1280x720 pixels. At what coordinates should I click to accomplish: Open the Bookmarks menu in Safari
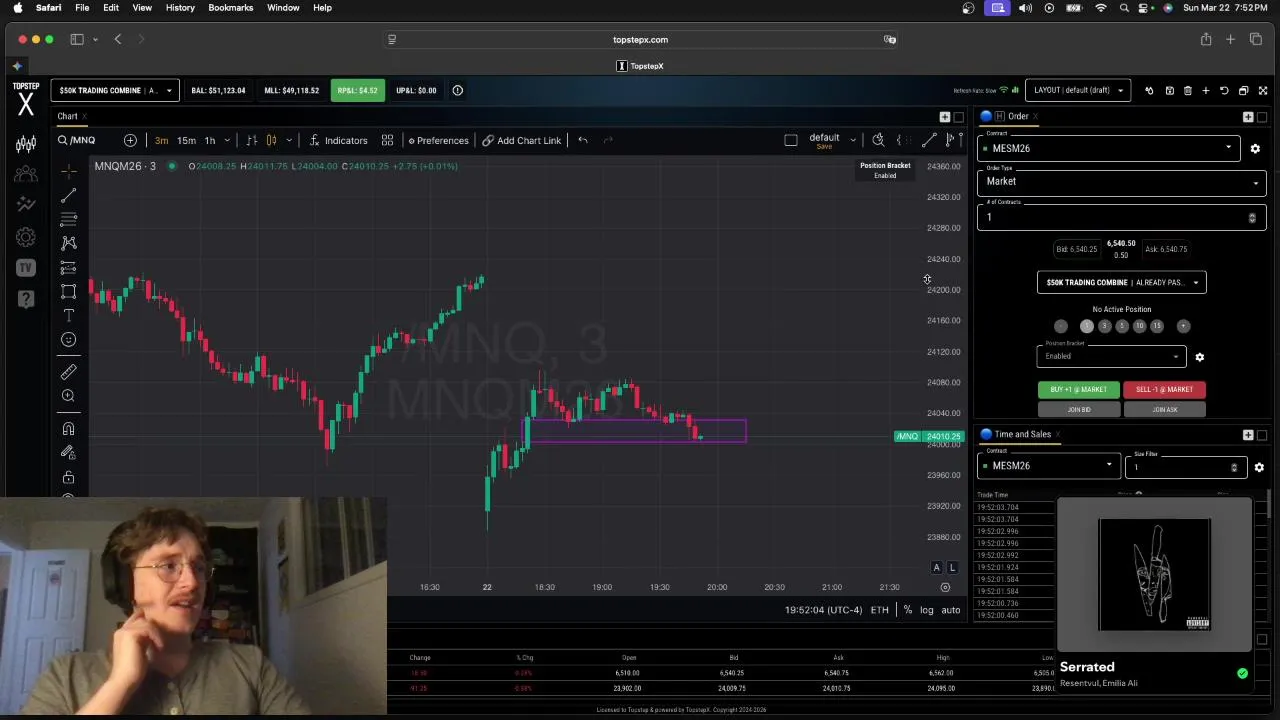click(x=230, y=8)
